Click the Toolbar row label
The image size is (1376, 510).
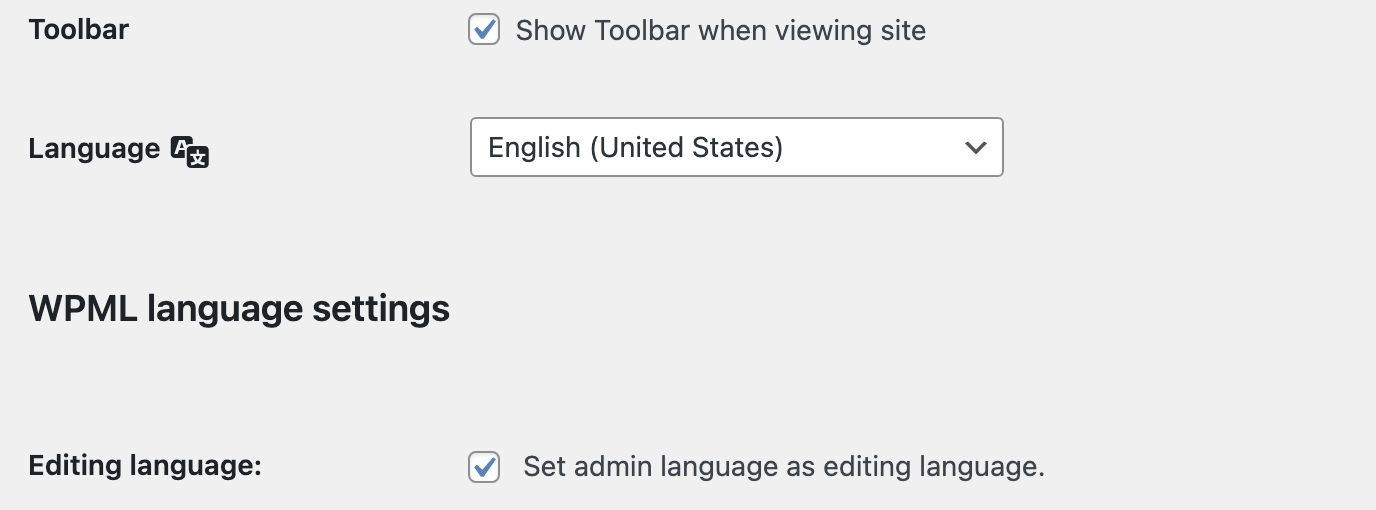(79, 30)
